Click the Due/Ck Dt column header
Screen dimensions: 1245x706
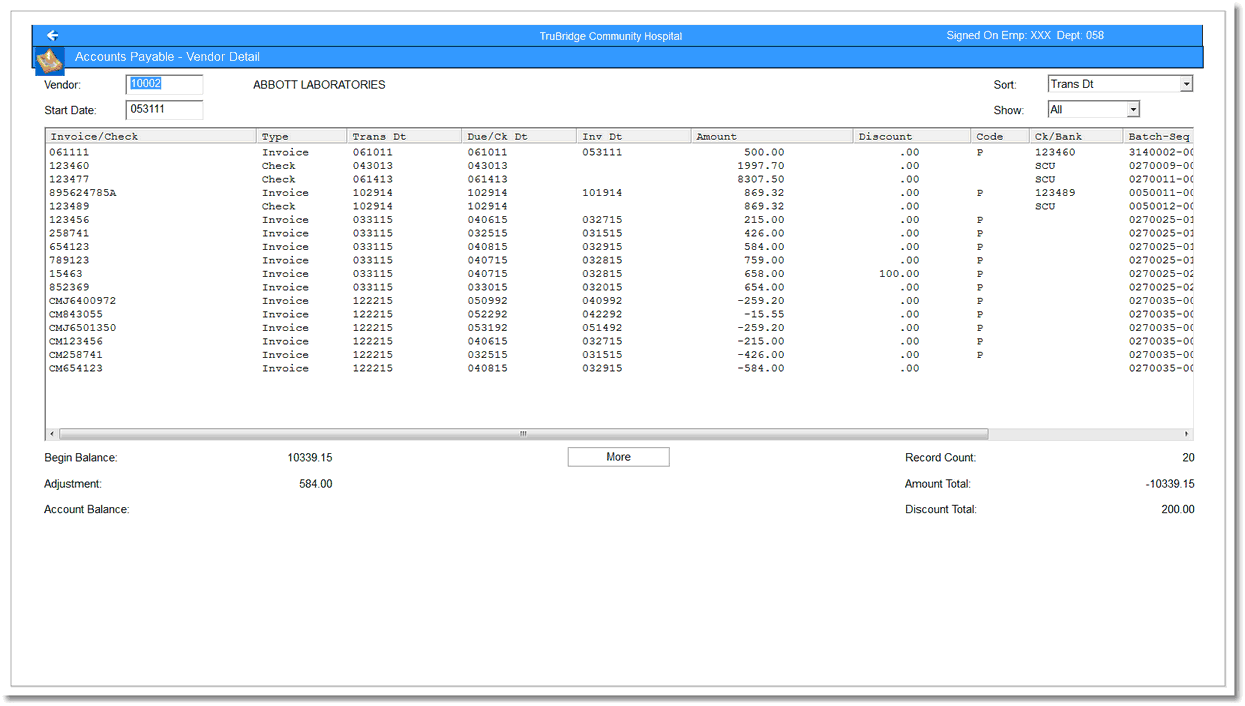[x=519, y=136]
